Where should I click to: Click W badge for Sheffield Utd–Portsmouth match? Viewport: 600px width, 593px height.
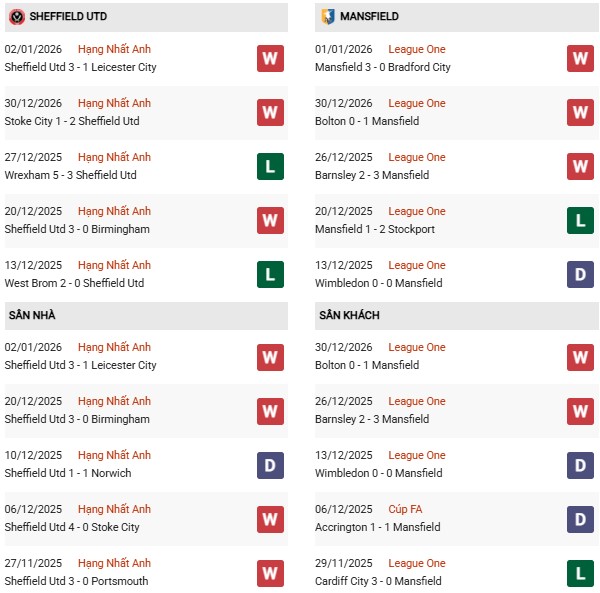(x=270, y=572)
